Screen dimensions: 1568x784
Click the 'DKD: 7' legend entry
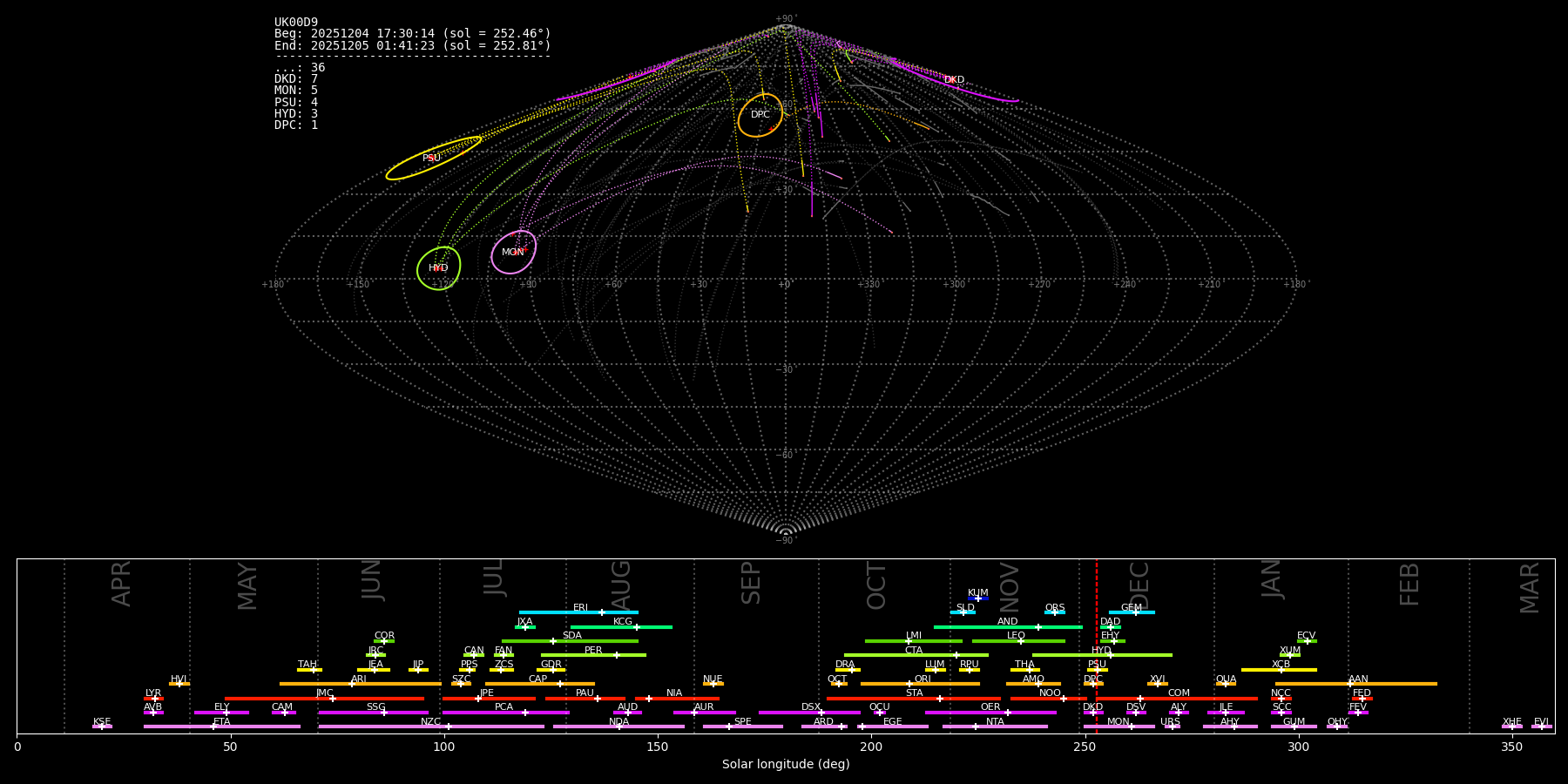(x=296, y=79)
